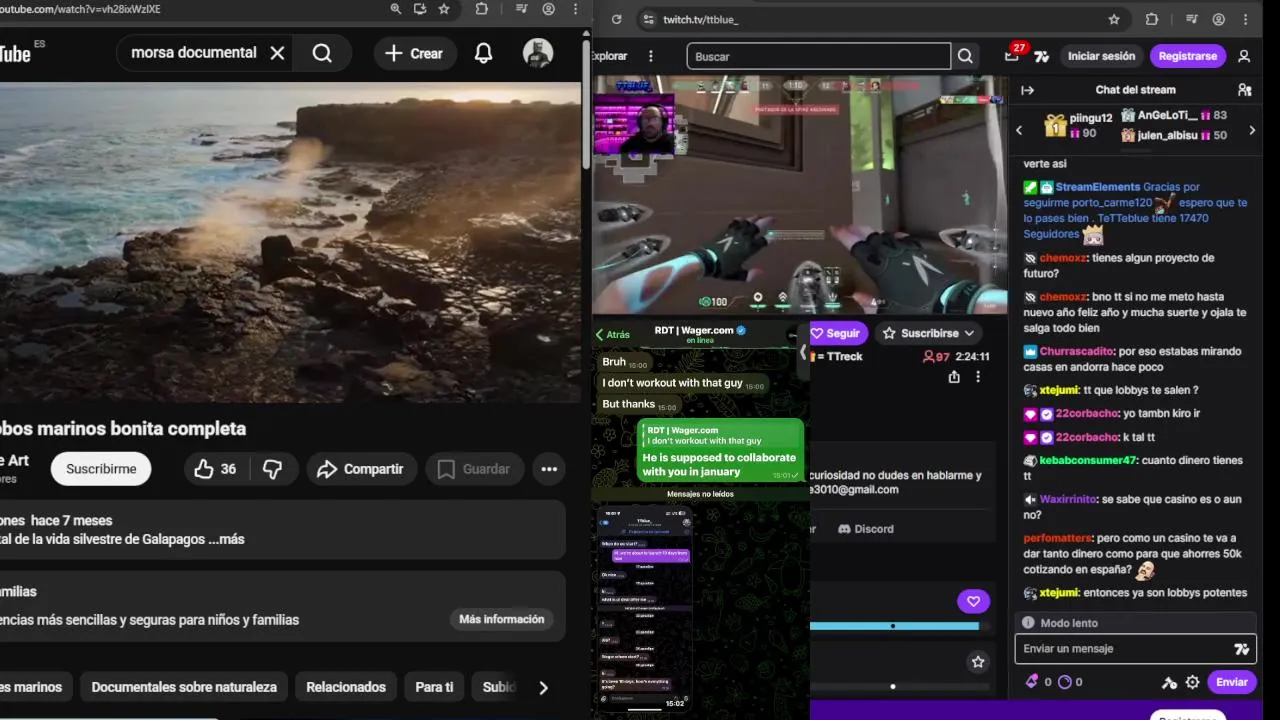Click Más información in the YouTube notice
Image resolution: width=1280 pixels, height=720 pixels.
[502, 619]
